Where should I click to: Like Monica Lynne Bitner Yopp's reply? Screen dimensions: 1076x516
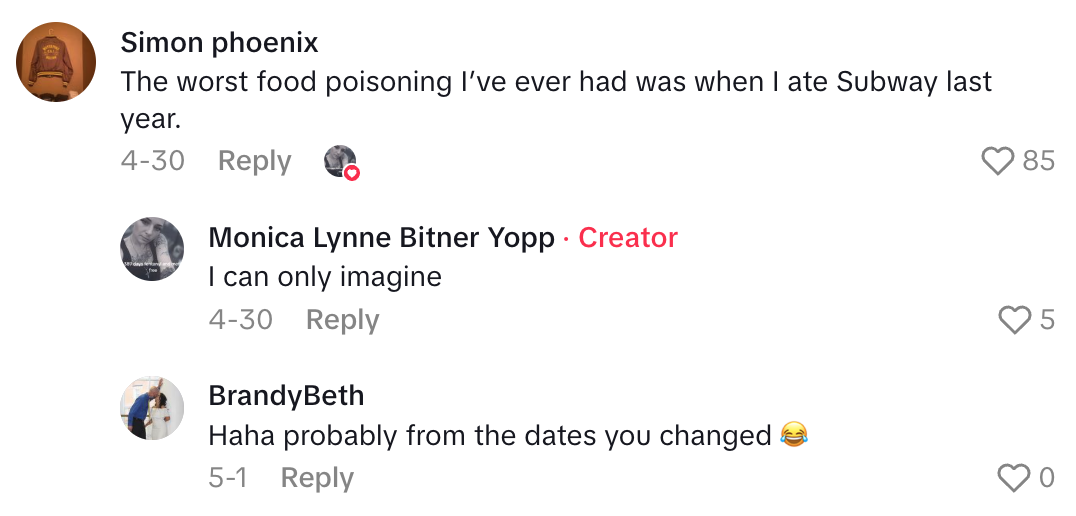[x=1014, y=320]
